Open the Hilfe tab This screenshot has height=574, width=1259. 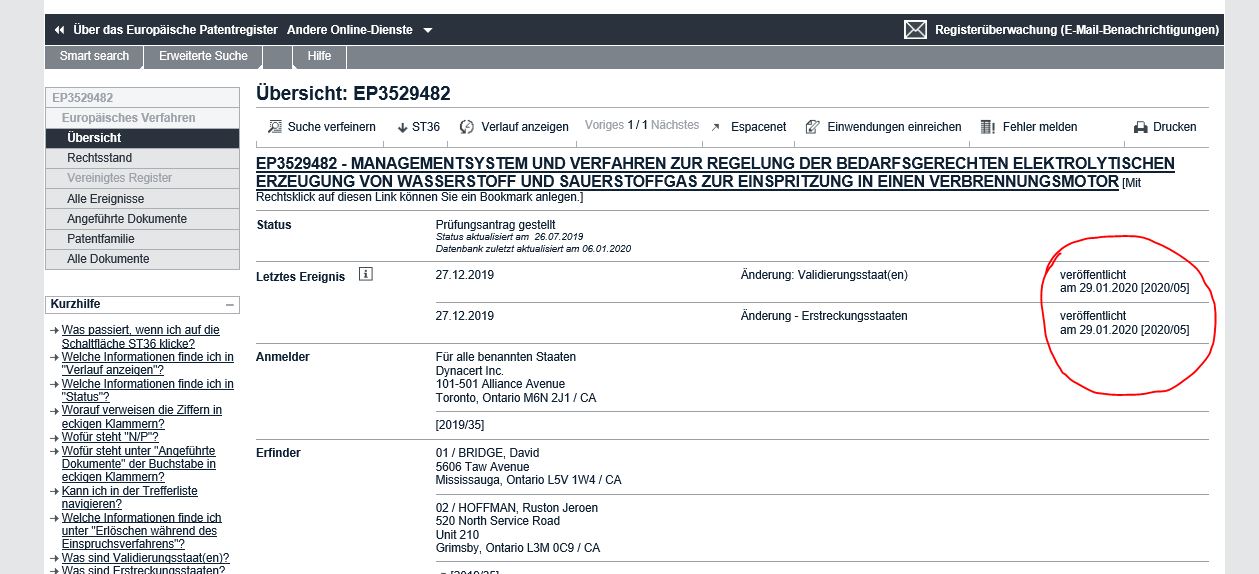point(319,56)
